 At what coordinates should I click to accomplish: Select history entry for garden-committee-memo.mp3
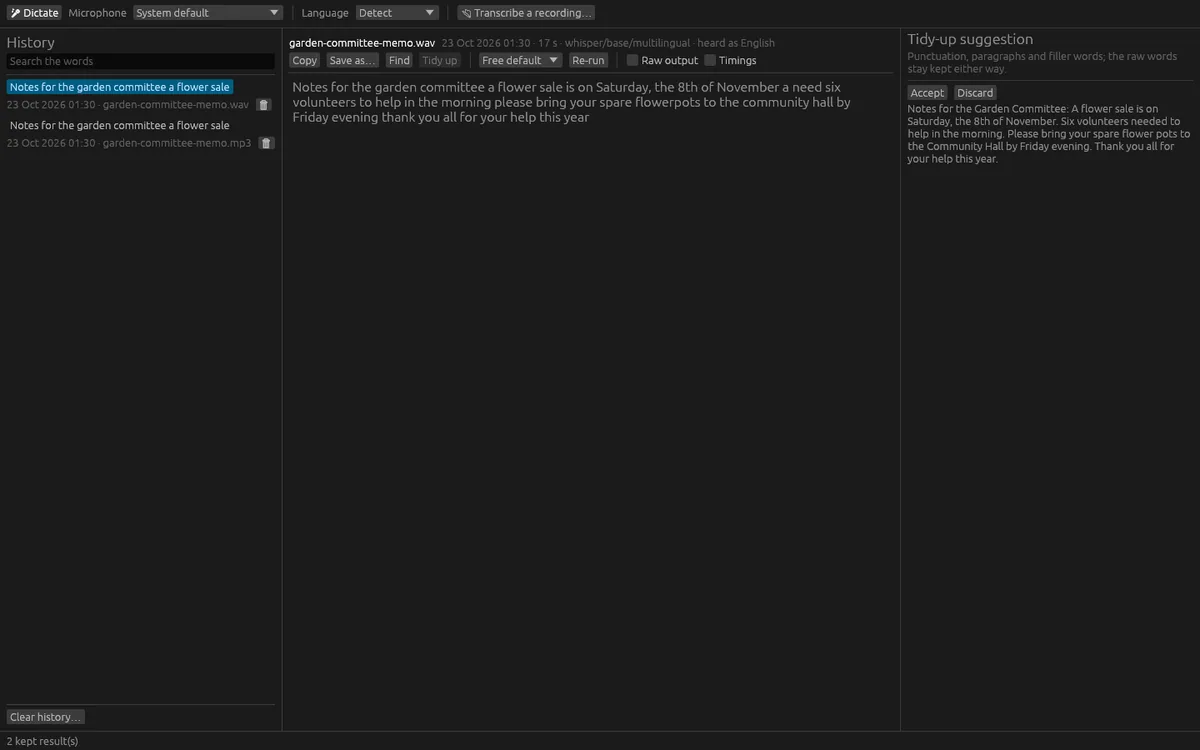point(120,125)
